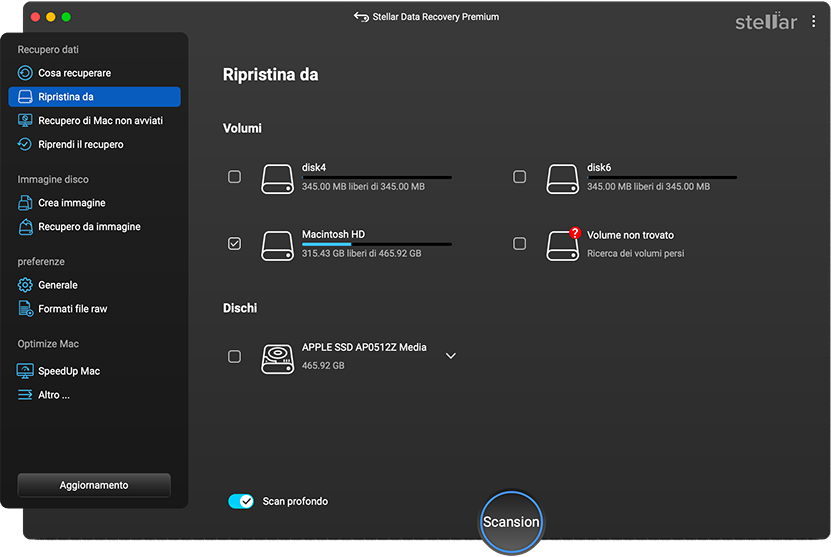This screenshot has height=557, width=831.
Task: Click the back arrow icon in title bar
Action: click(x=361, y=17)
